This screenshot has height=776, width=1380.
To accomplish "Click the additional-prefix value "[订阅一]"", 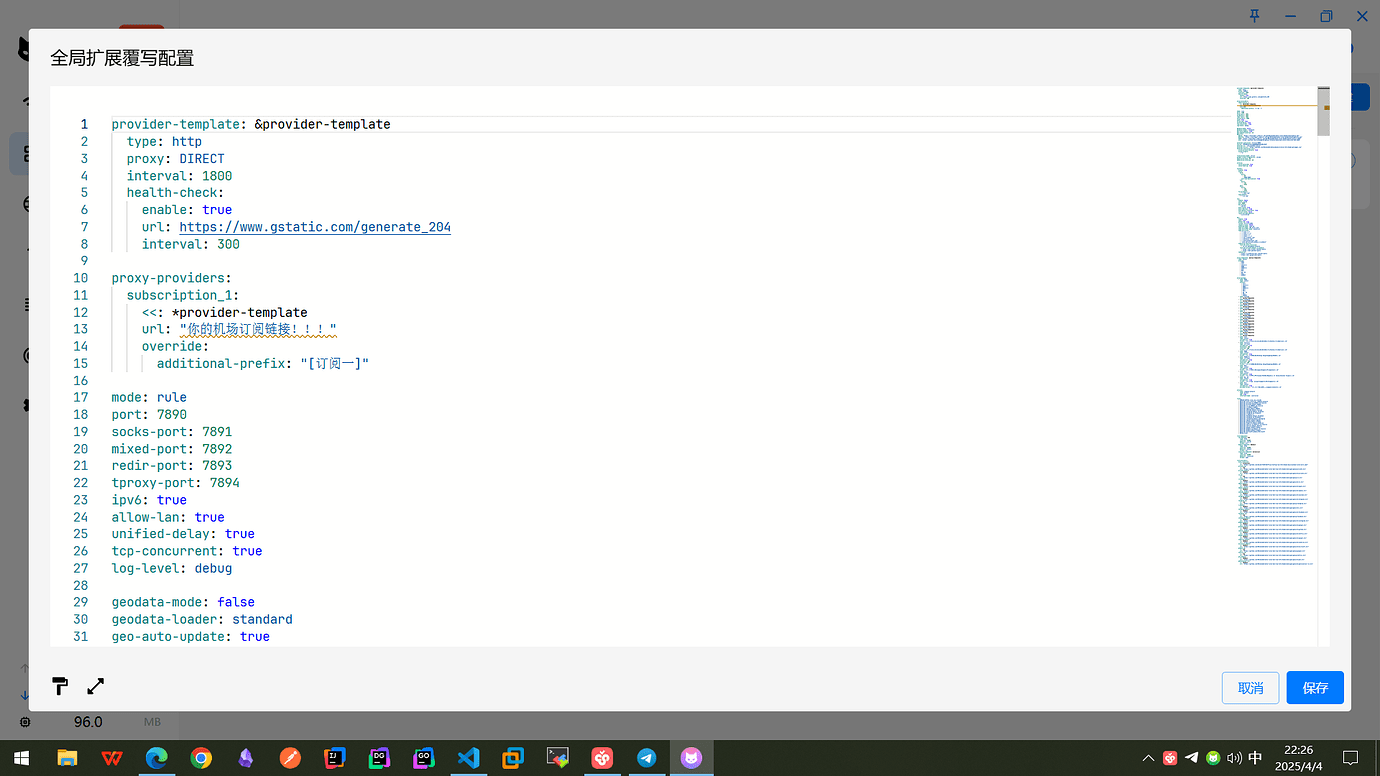I will (x=335, y=363).
